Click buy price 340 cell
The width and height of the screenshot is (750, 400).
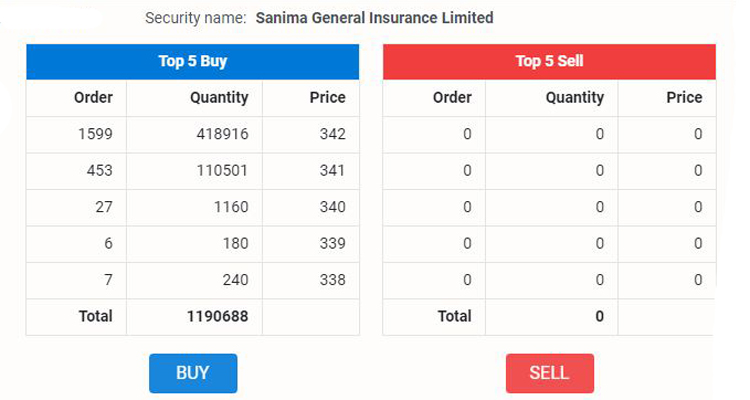332,207
